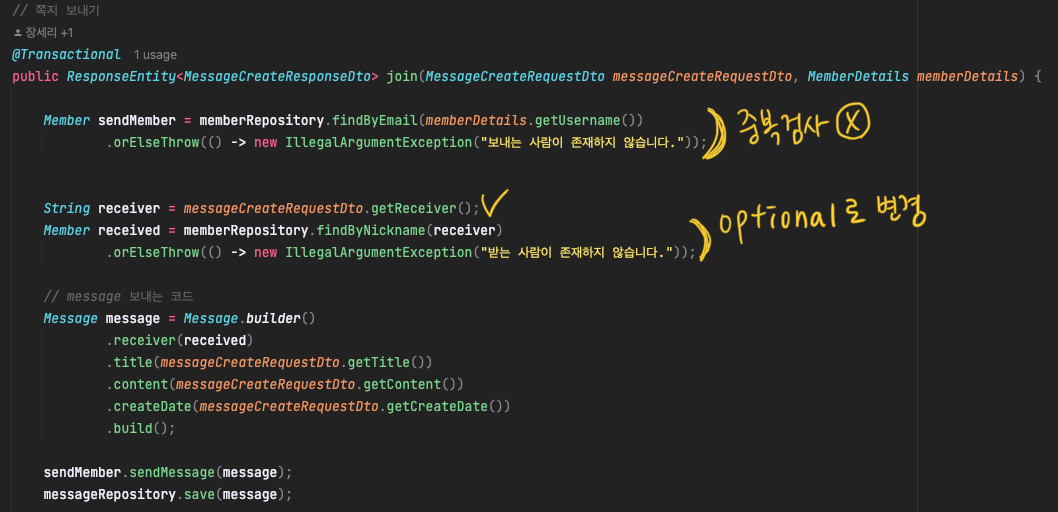The image size is (1058, 512).
Task: Click the .content method name
Action: coord(141,384)
